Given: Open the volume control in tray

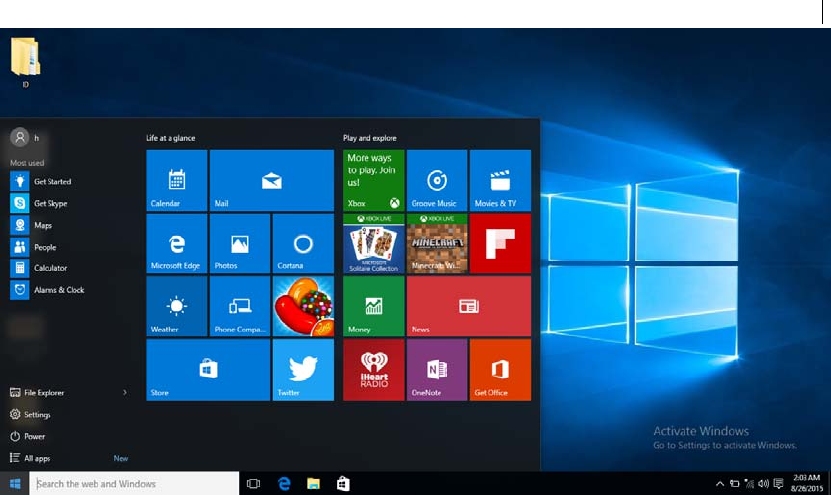Looking at the screenshot, I should point(763,483).
